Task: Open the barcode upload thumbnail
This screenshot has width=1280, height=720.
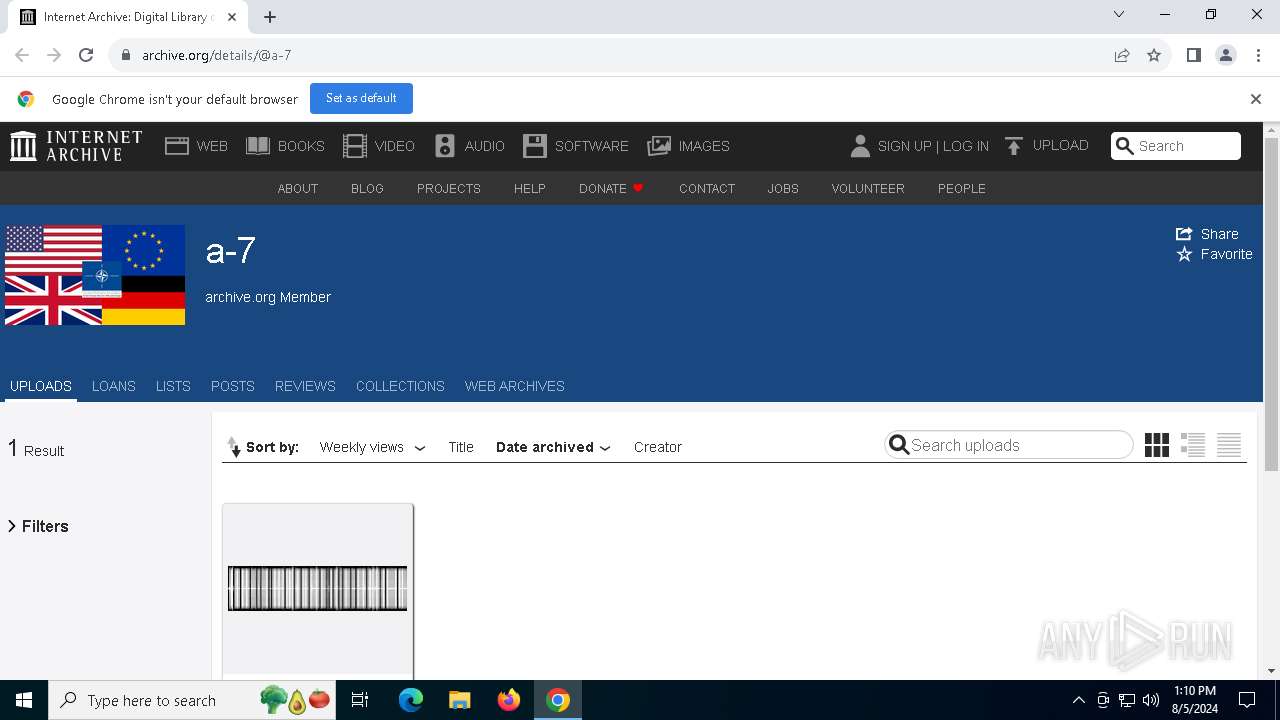Action: (x=318, y=588)
